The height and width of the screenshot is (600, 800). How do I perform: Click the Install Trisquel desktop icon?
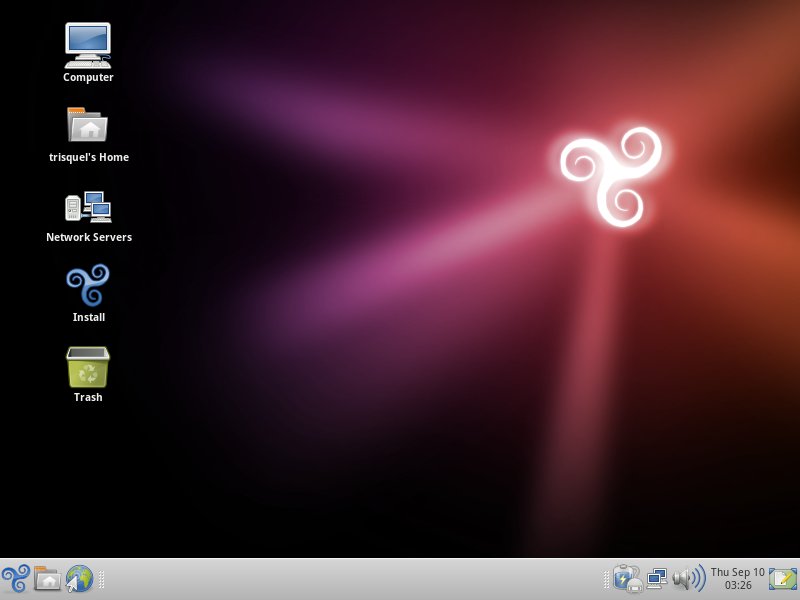(x=88, y=286)
